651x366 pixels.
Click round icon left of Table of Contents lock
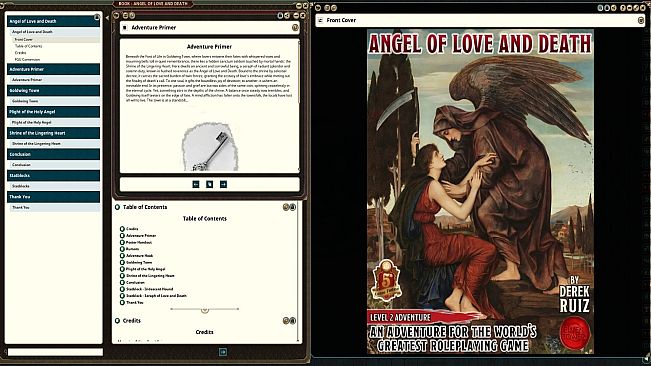pyautogui.click(x=286, y=207)
